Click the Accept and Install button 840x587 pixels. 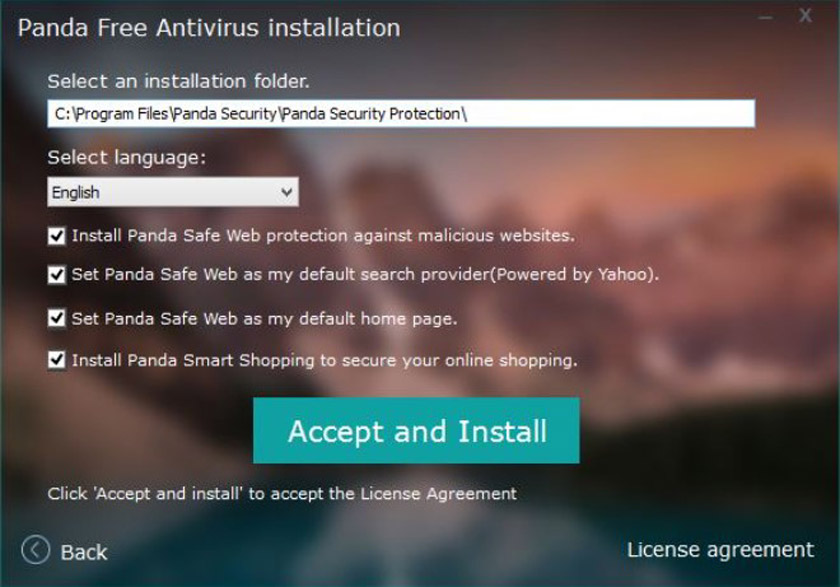coord(416,431)
